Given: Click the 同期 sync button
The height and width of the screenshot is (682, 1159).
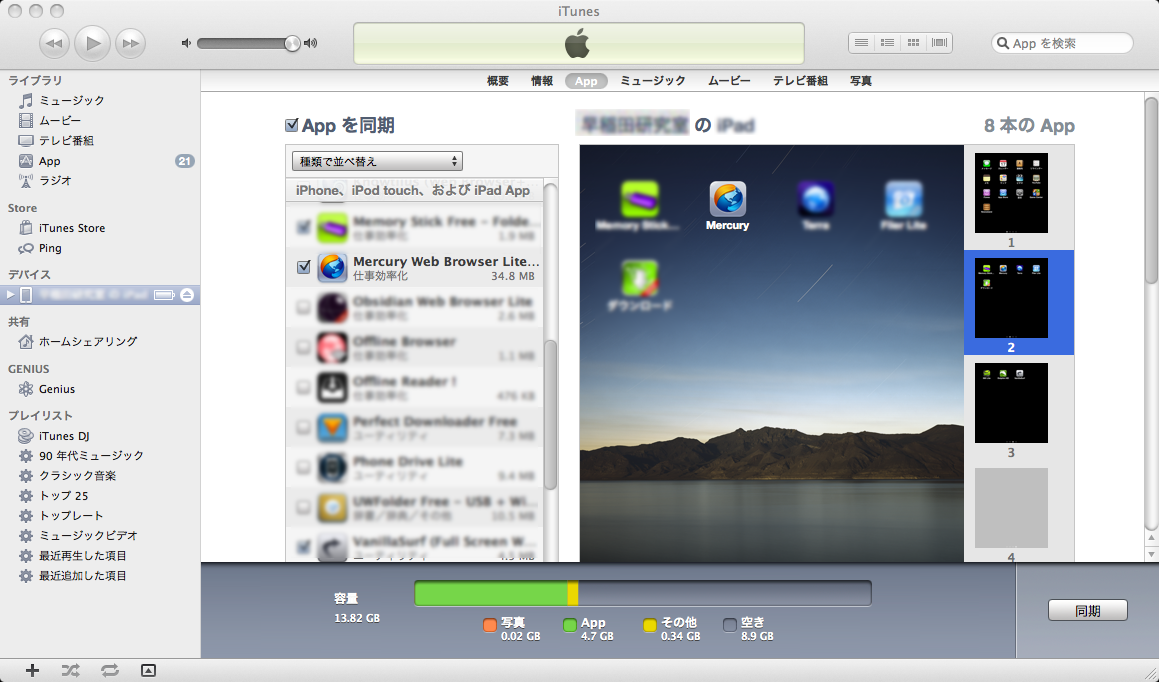Looking at the screenshot, I should pos(1087,610).
